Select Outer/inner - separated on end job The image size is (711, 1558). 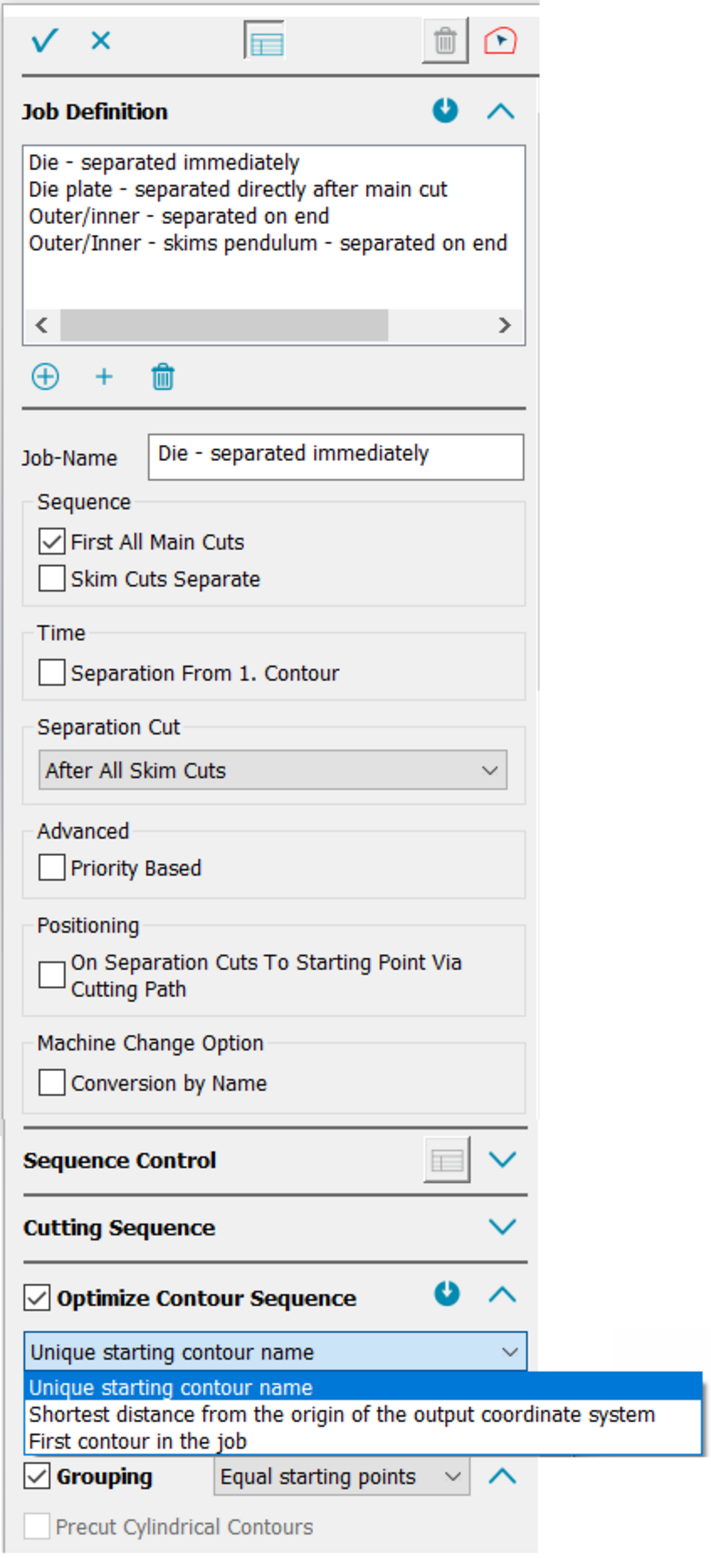click(x=179, y=216)
